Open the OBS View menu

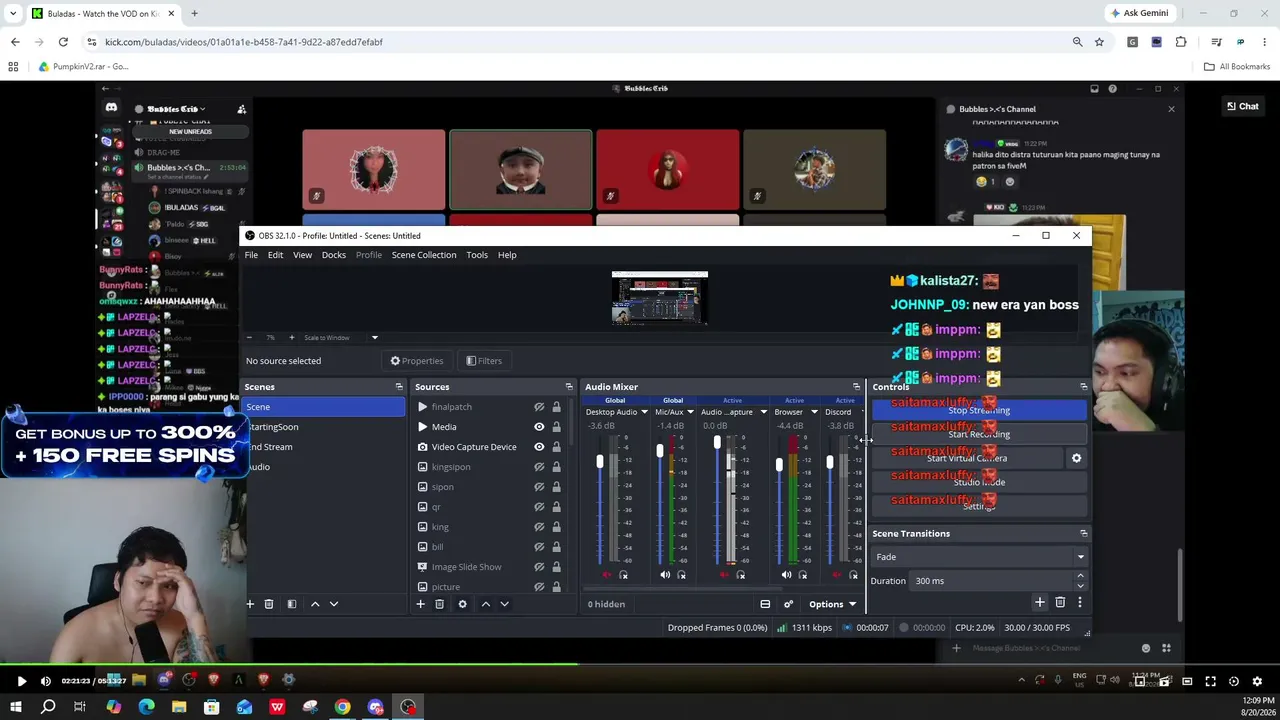(x=302, y=255)
